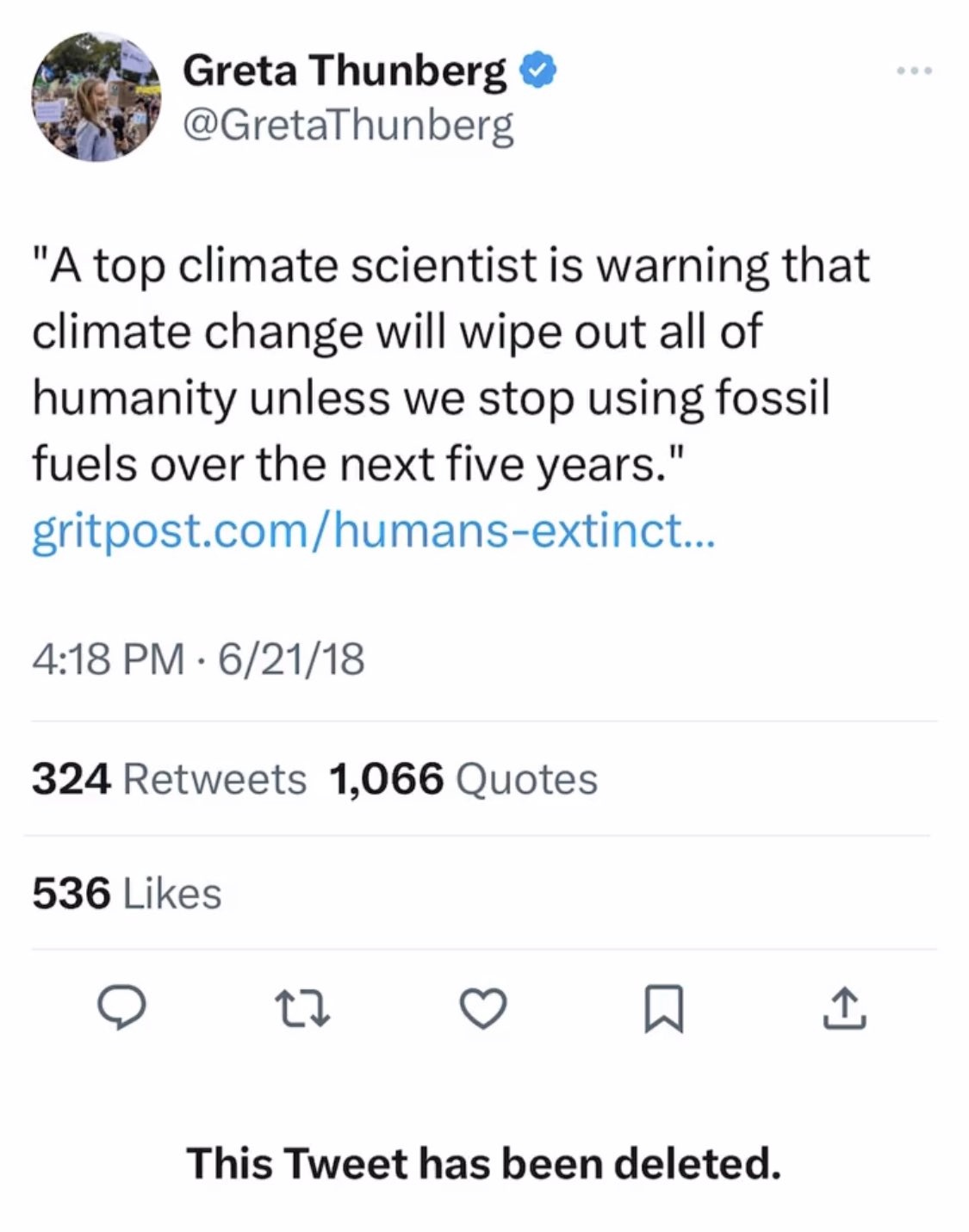Click the retweet arrows icon
Viewport: 969px width, 1232px height.
click(301, 1010)
